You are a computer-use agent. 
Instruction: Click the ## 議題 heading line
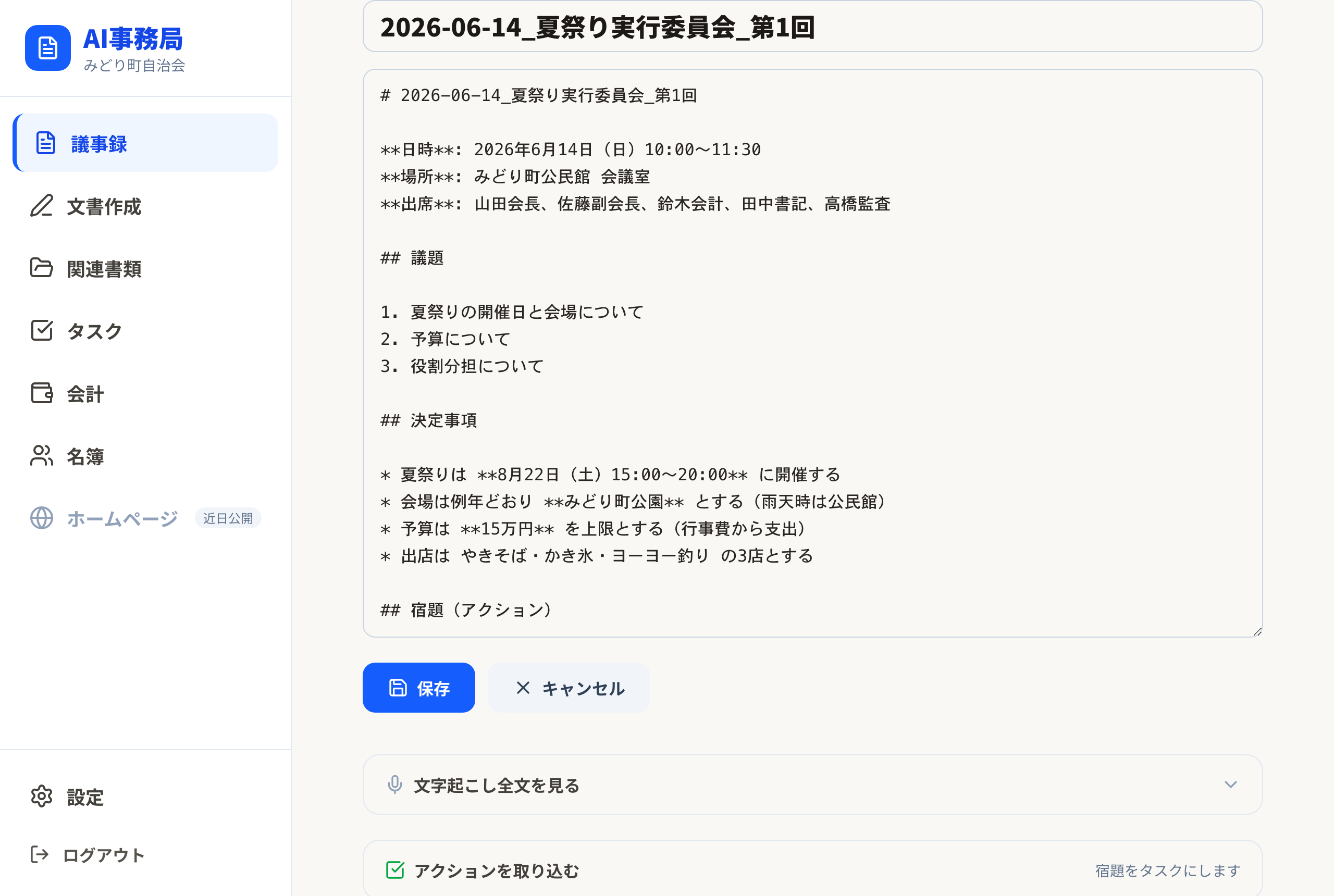412,258
